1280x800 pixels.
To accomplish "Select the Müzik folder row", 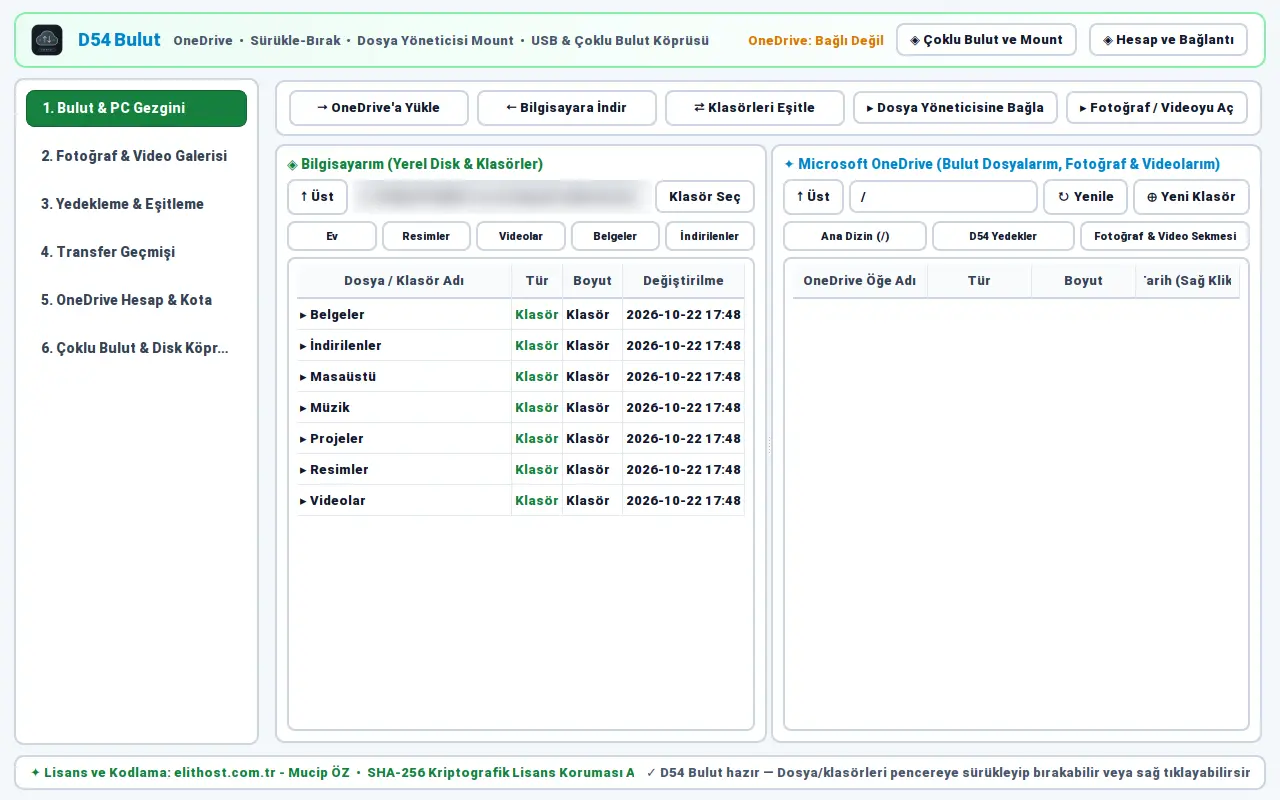I will [x=520, y=408].
